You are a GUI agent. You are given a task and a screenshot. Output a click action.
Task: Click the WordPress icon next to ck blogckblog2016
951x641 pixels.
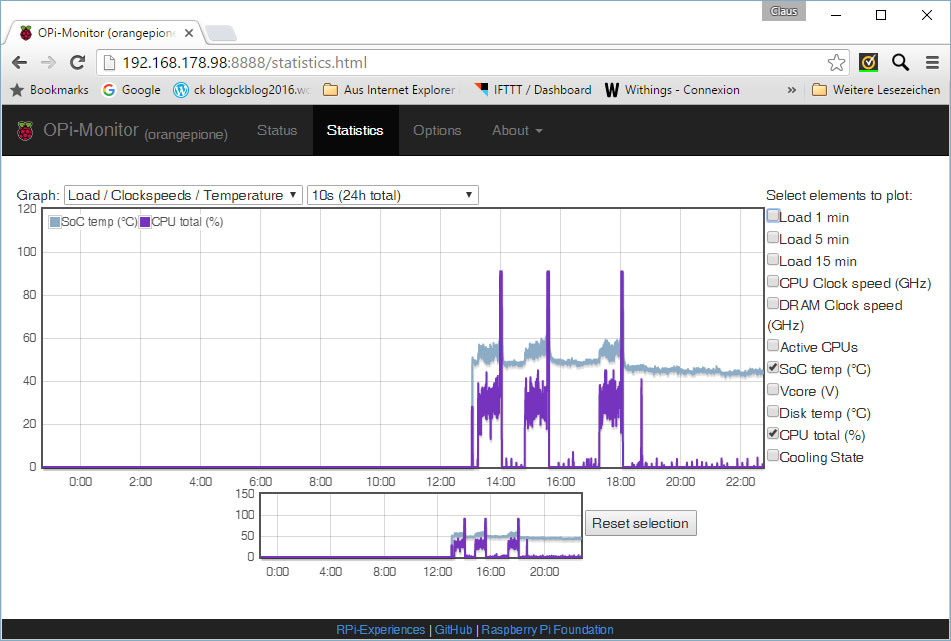pyautogui.click(x=181, y=90)
